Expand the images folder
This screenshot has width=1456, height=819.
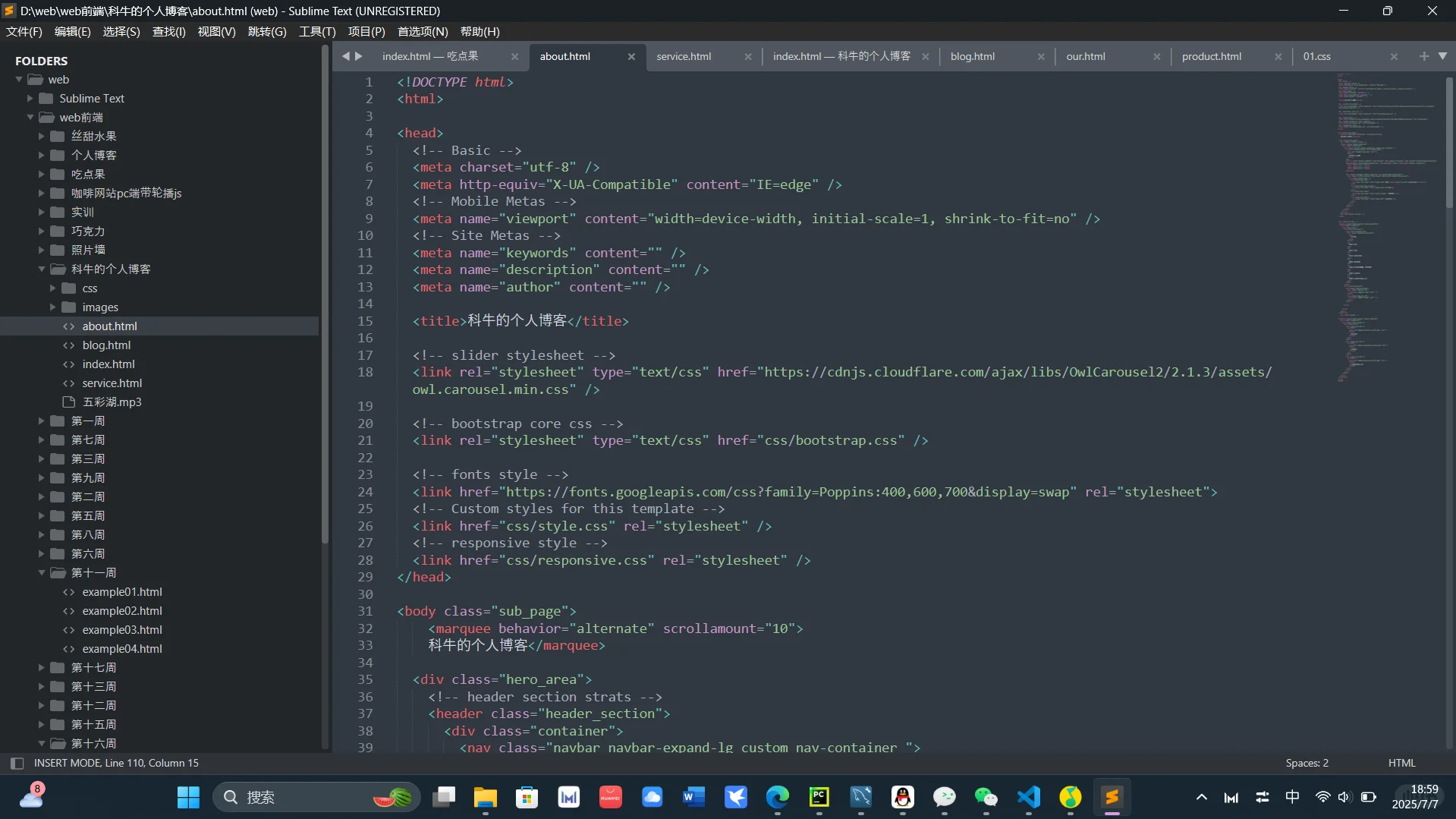[53, 307]
